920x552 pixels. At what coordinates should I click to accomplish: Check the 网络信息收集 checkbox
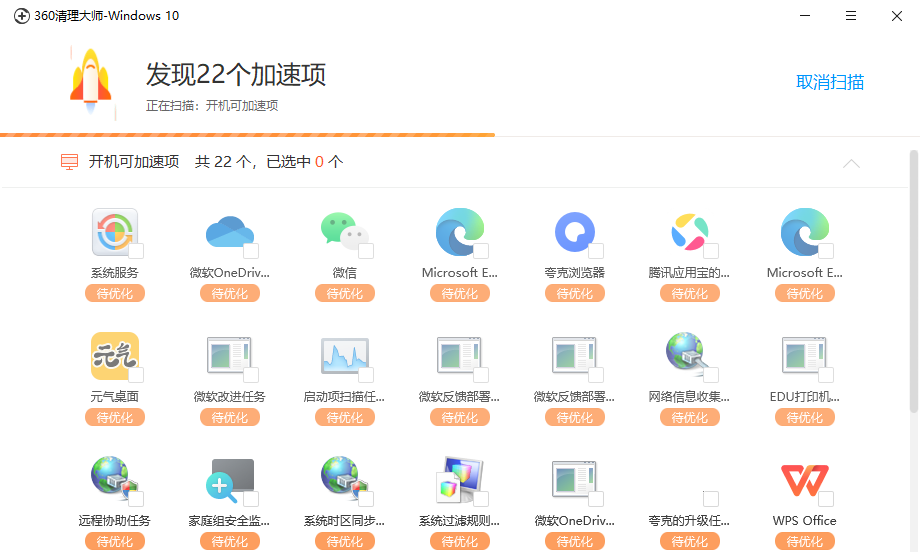click(x=711, y=375)
